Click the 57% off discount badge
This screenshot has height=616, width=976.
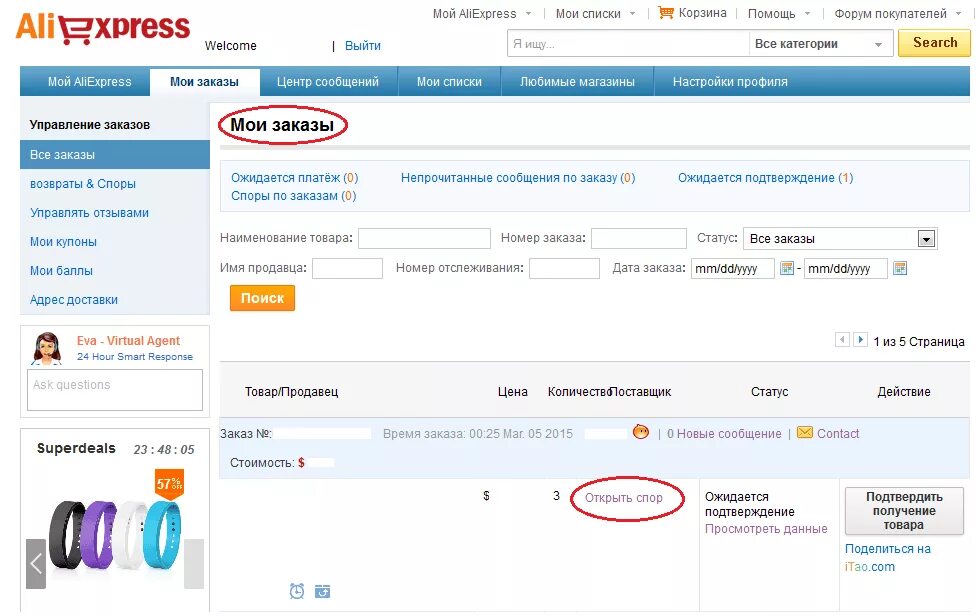169,484
